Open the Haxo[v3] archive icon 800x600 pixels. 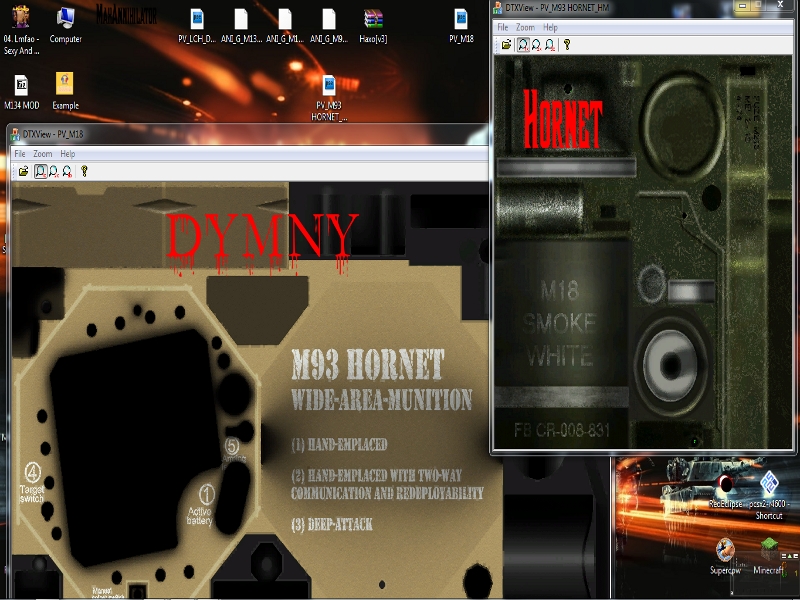(x=373, y=26)
